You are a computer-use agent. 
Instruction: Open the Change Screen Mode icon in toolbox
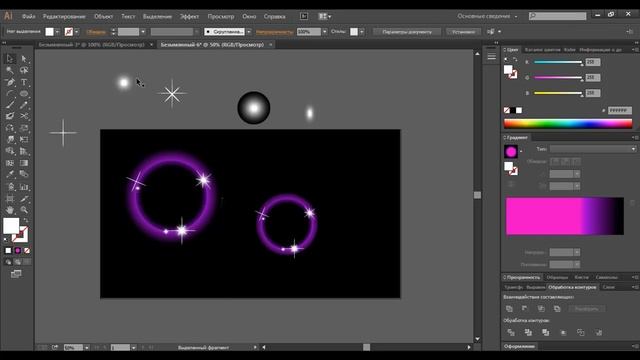pyautogui.click(x=16, y=274)
